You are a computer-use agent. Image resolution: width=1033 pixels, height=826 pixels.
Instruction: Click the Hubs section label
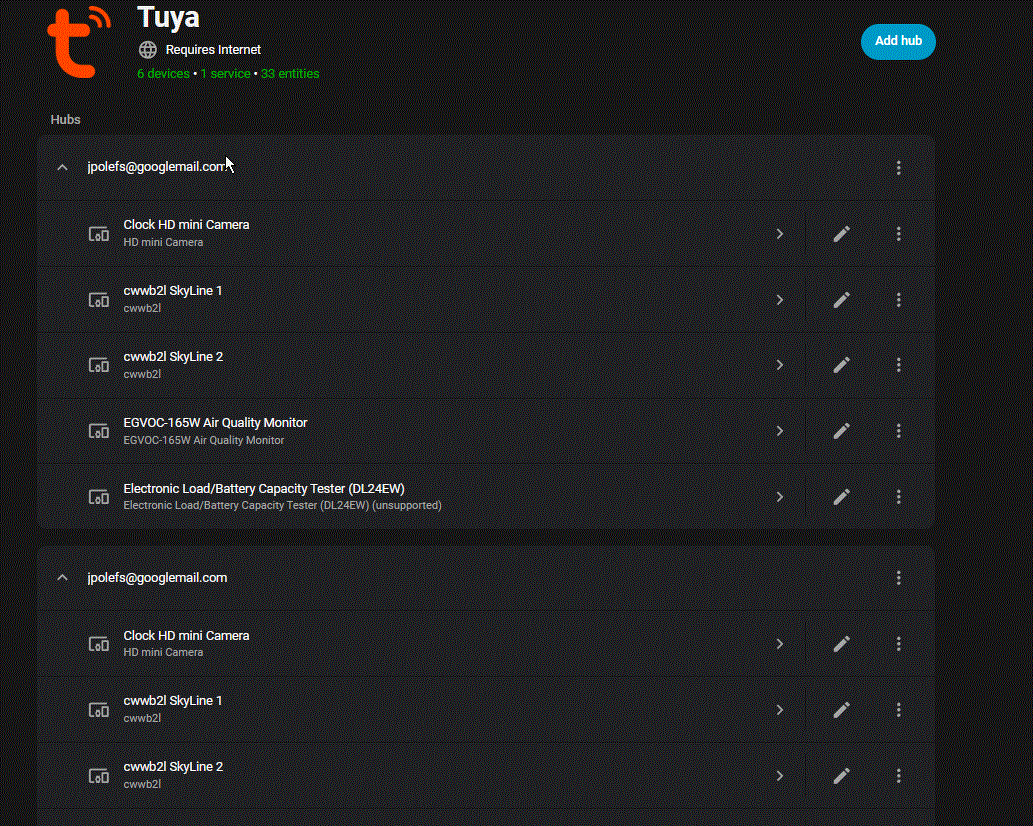point(65,119)
